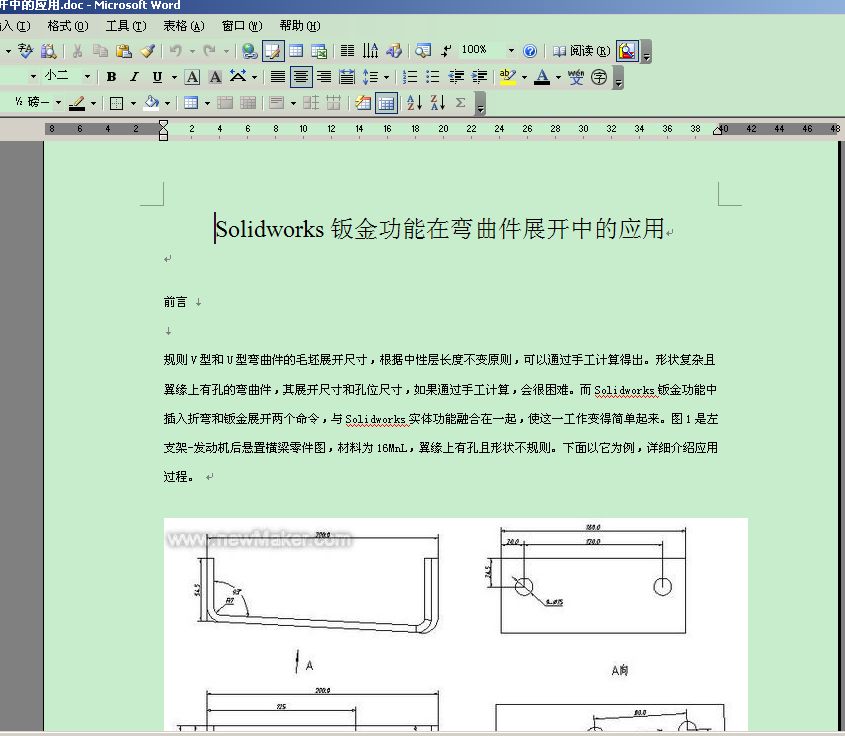Insert an Excel worksheet
845x736 pixels.
[319, 51]
